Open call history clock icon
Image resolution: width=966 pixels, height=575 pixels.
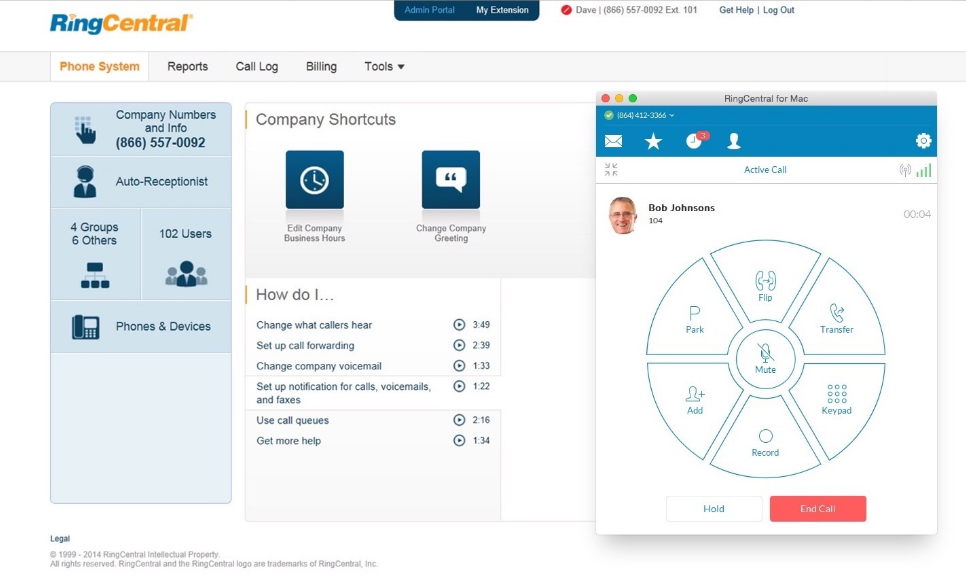click(694, 141)
